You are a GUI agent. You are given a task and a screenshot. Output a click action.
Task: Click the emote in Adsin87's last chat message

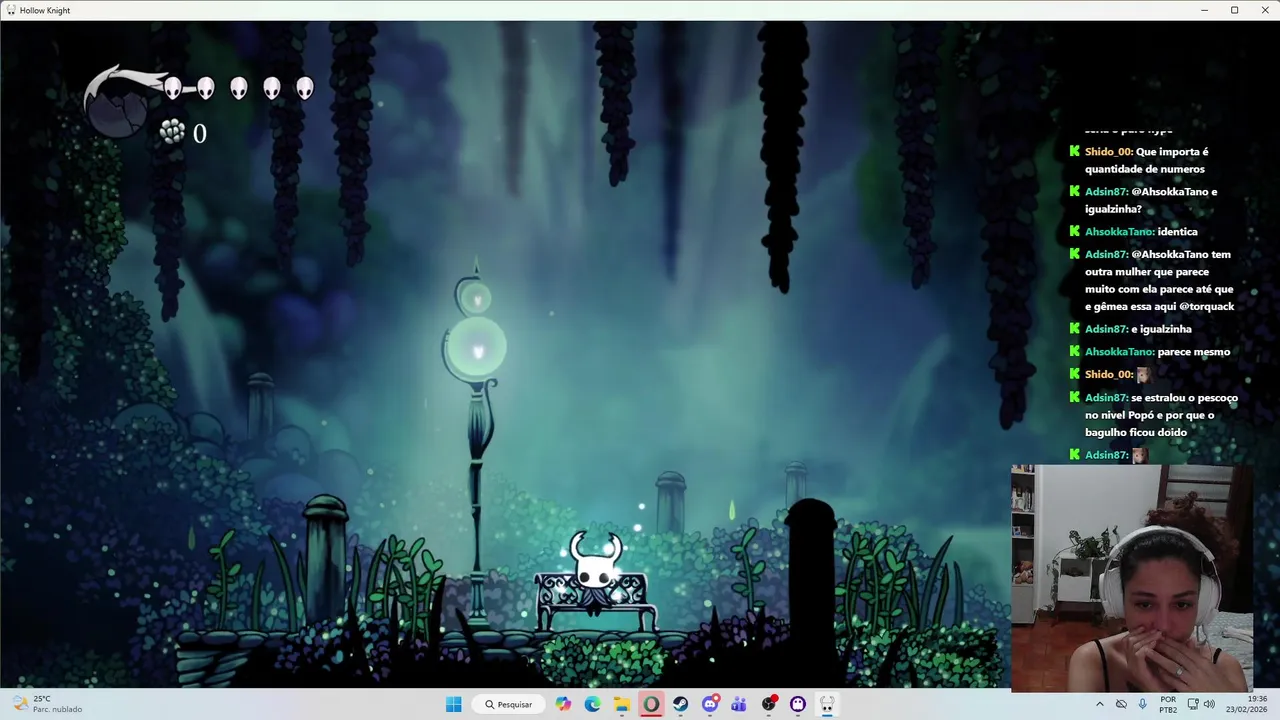pyautogui.click(x=1139, y=455)
